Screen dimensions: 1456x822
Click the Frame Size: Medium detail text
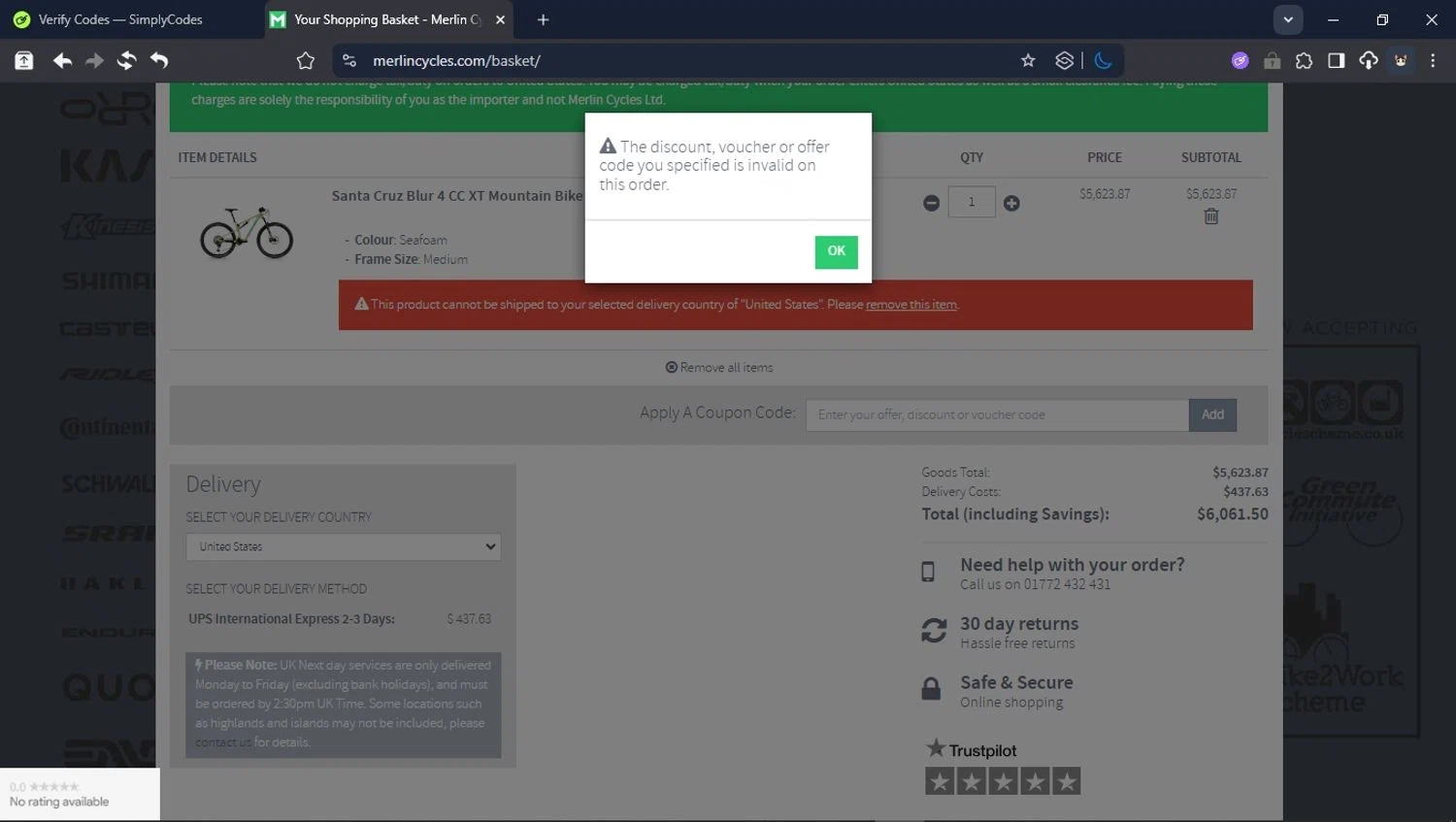(x=411, y=259)
